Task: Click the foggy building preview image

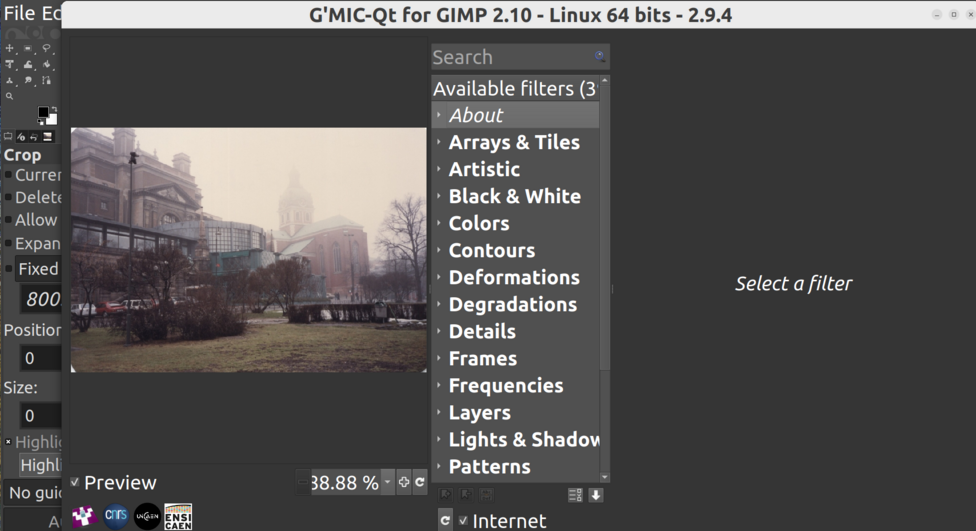Action: point(249,250)
